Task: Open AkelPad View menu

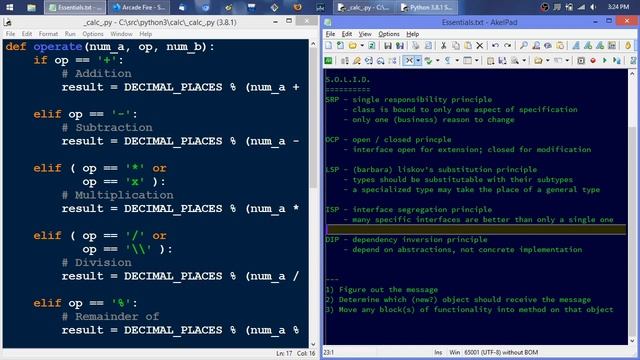Action: [x=365, y=34]
